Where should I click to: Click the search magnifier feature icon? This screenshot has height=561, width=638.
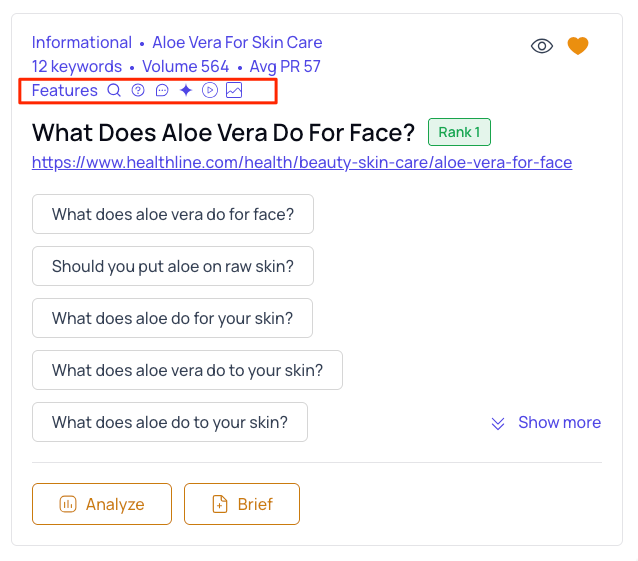[114, 90]
